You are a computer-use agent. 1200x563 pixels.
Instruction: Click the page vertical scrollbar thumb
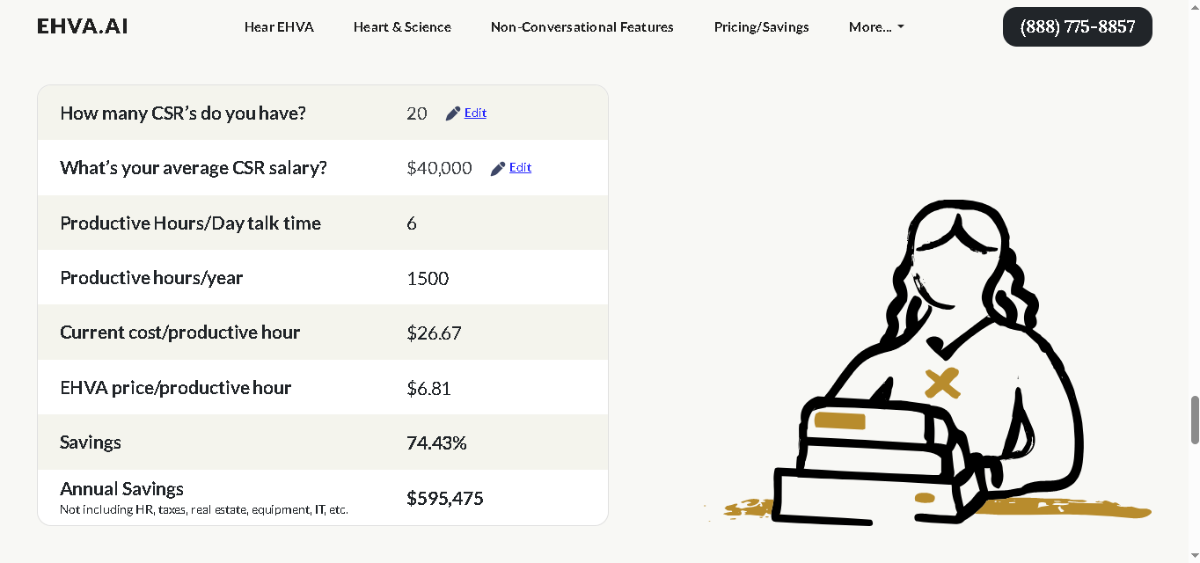tap(1194, 420)
